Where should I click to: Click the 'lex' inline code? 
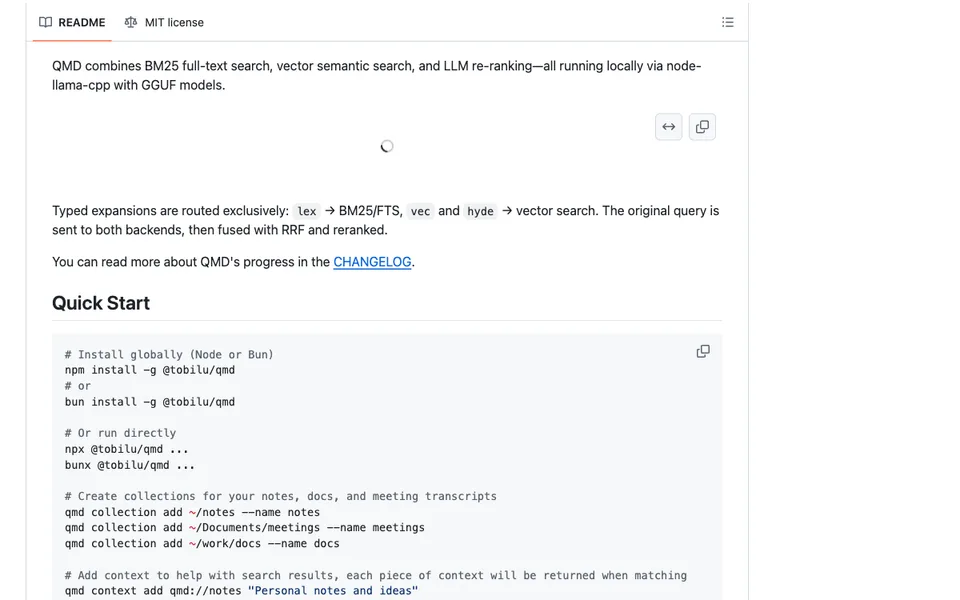307,211
